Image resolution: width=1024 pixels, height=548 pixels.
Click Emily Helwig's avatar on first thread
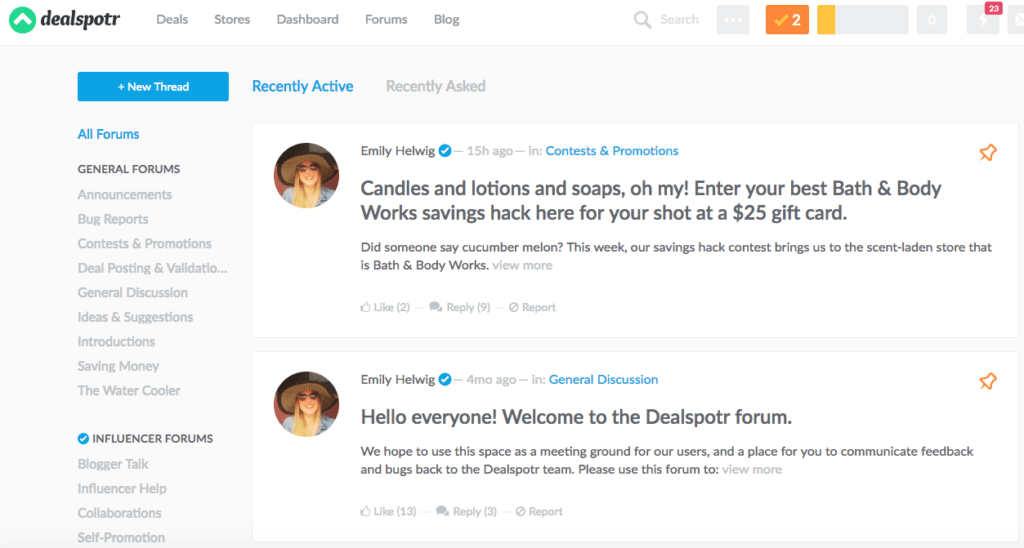click(x=306, y=175)
